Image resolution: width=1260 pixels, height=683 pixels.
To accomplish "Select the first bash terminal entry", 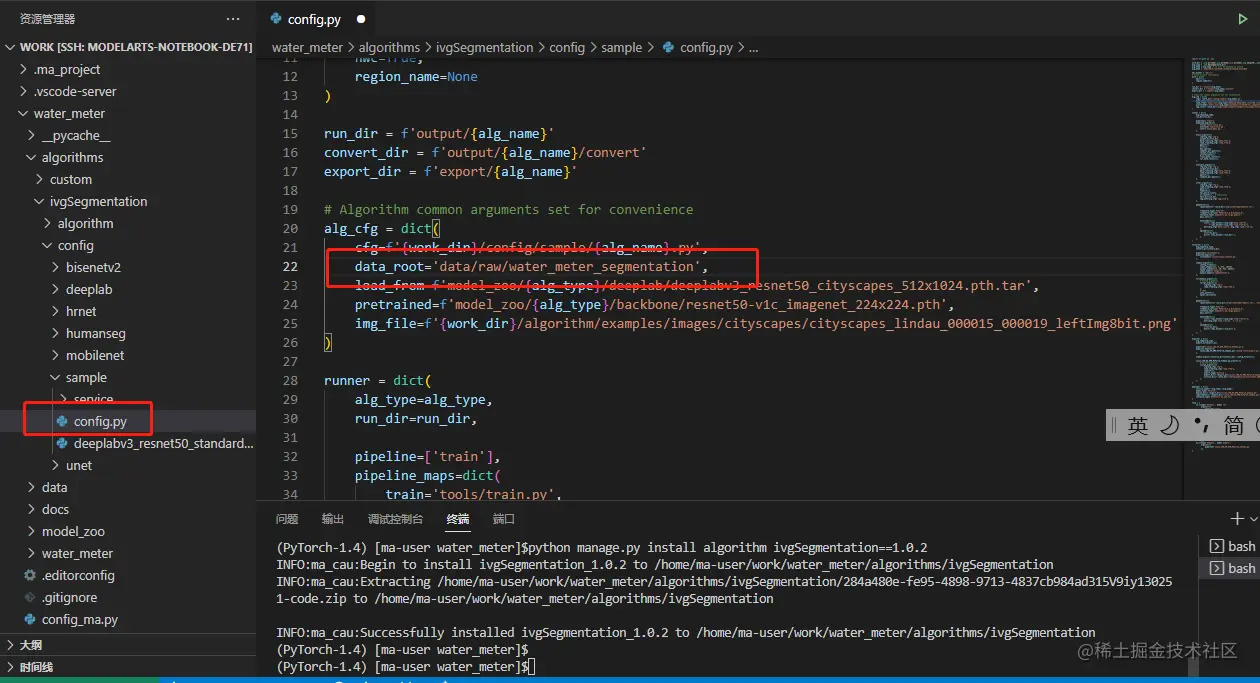I will point(1232,546).
